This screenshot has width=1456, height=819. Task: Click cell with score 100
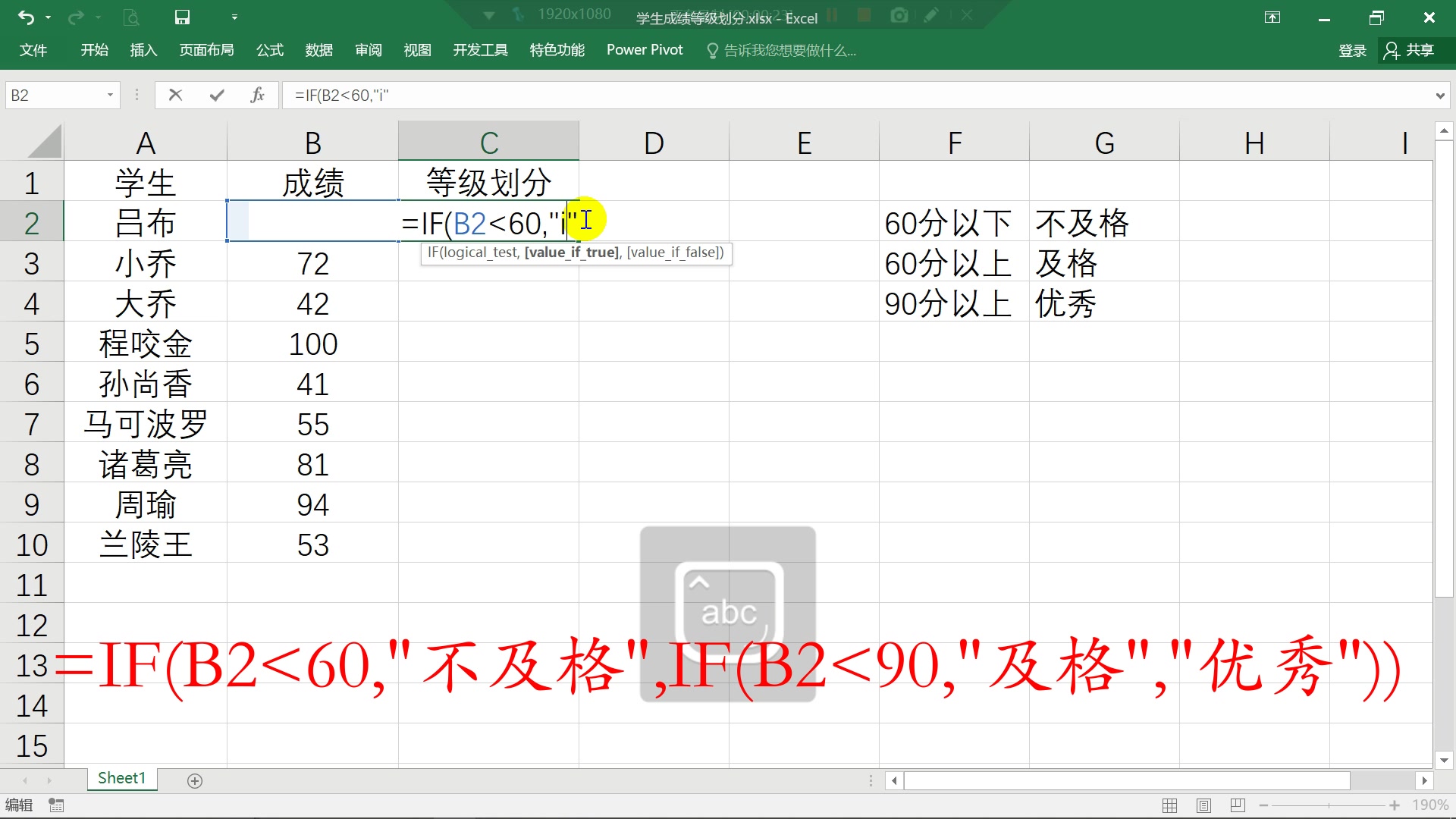[x=312, y=344]
